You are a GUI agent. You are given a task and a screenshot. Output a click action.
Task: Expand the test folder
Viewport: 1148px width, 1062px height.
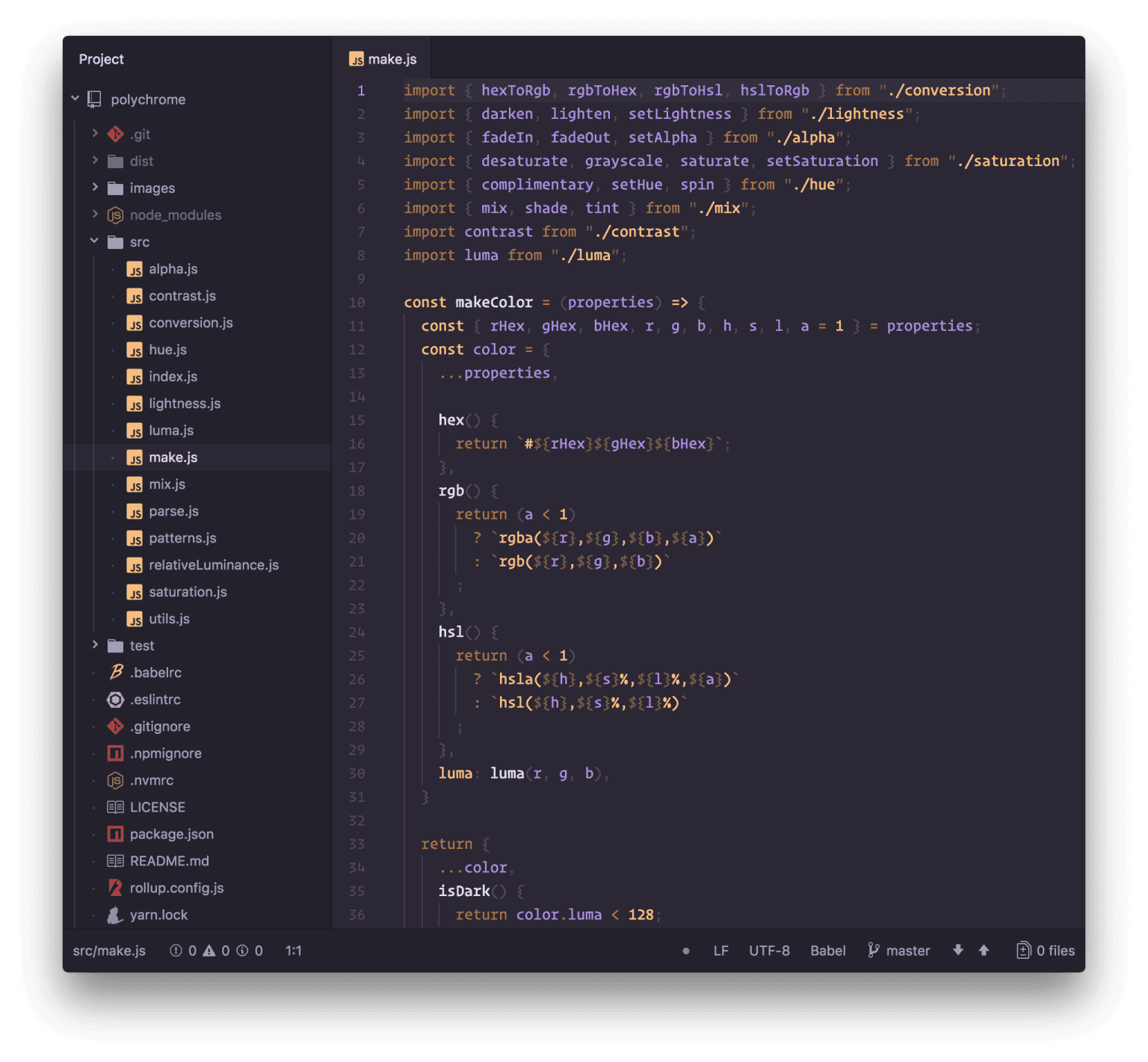click(95, 645)
